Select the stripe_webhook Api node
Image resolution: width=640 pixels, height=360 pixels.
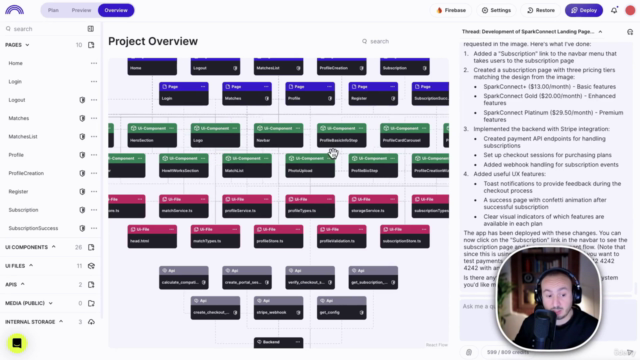pos(278,308)
